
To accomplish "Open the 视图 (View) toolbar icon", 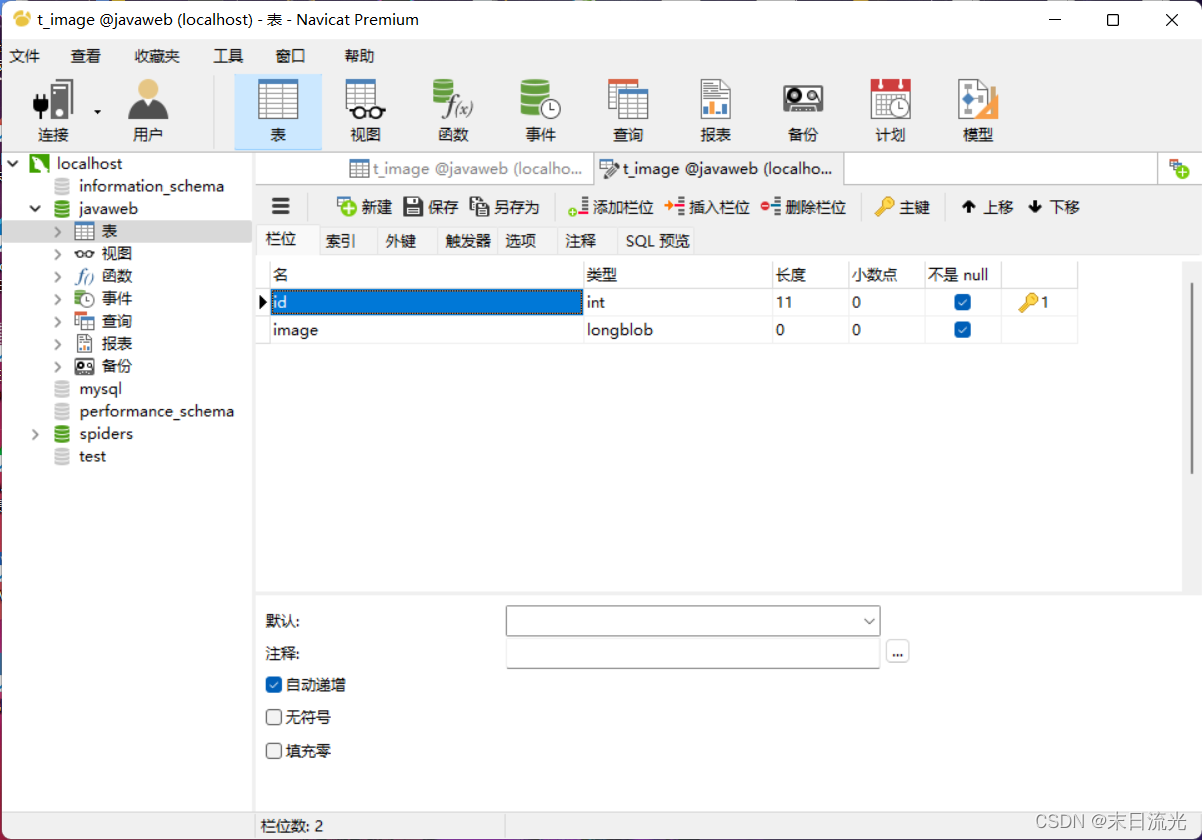I will click(365, 111).
